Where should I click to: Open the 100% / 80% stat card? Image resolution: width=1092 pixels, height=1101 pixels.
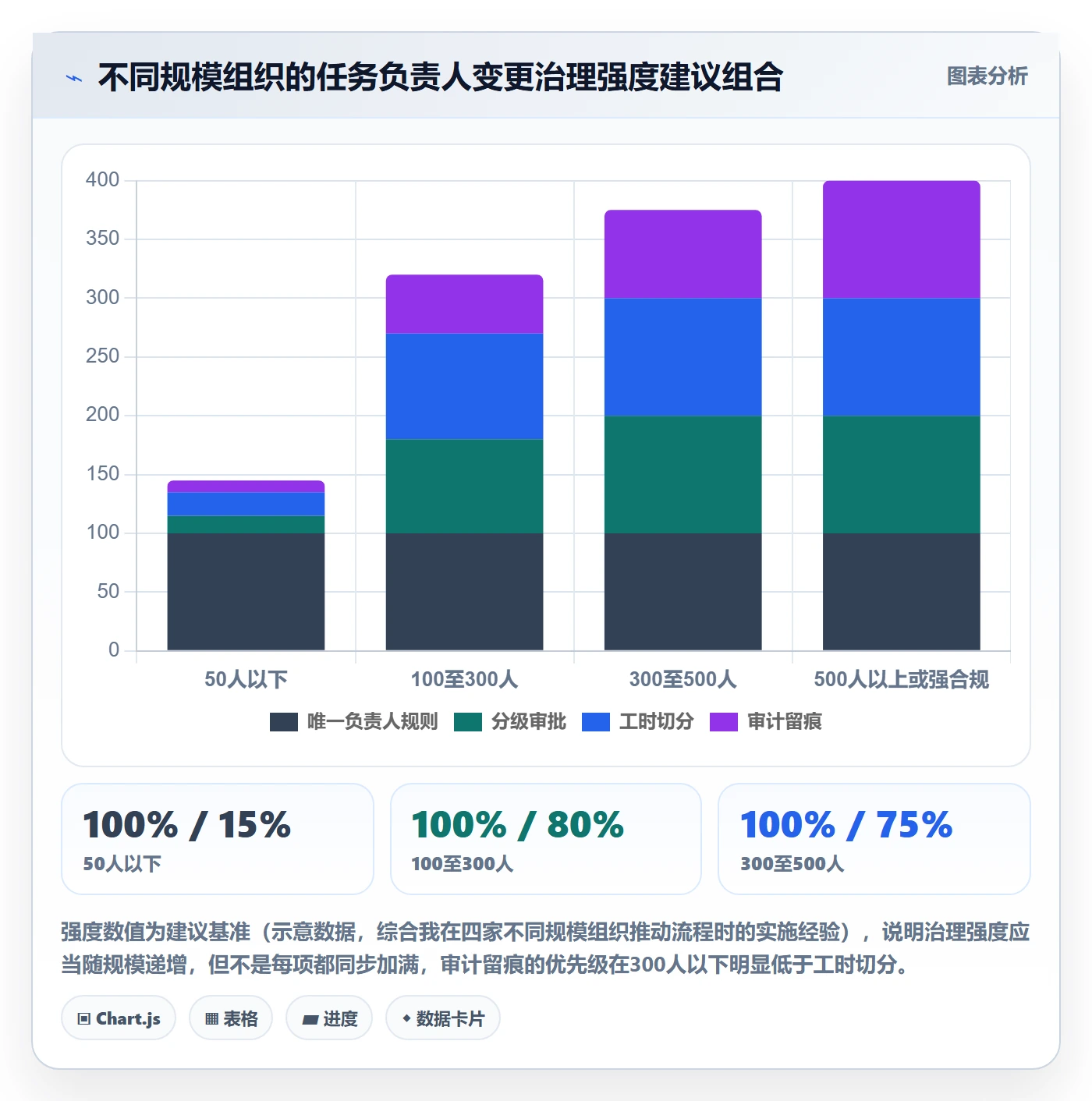pyautogui.click(x=546, y=839)
